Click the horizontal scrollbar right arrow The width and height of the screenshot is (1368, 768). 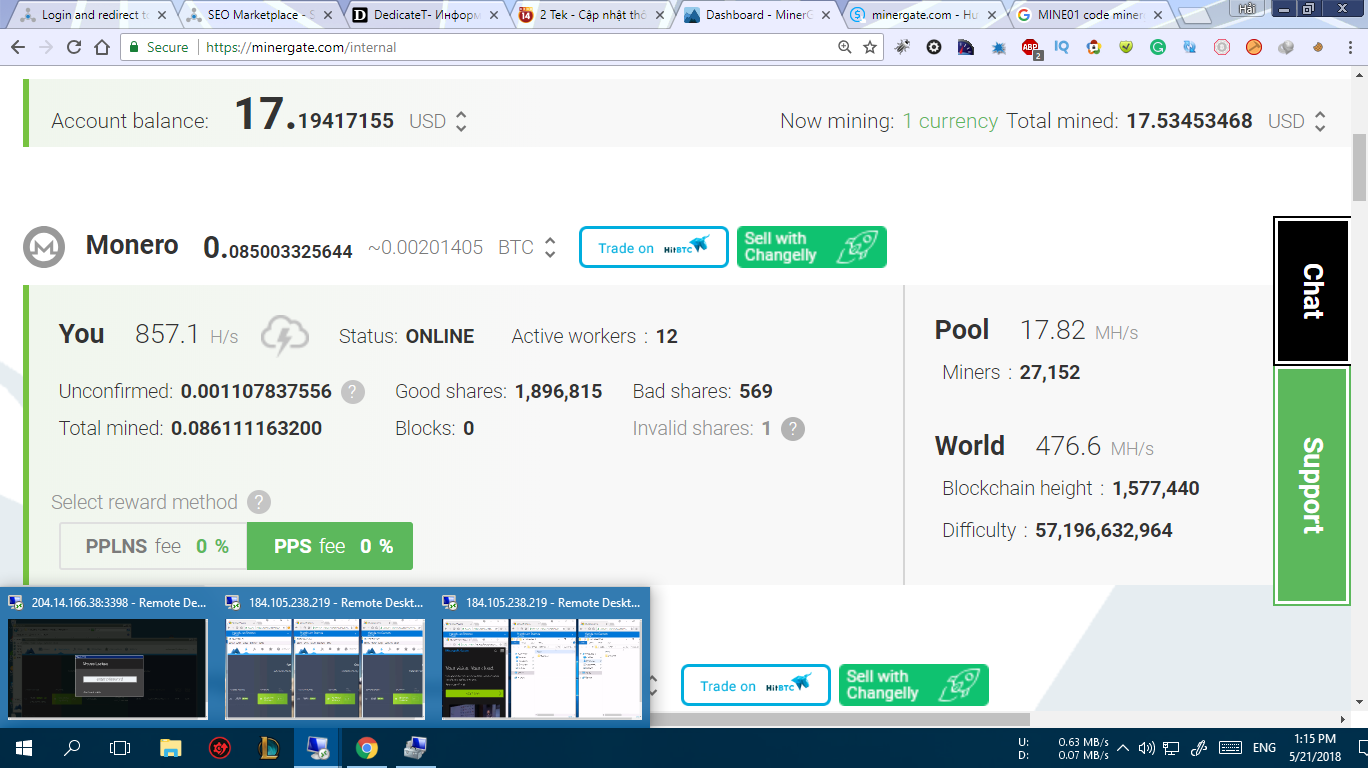(x=1341, y=719)
